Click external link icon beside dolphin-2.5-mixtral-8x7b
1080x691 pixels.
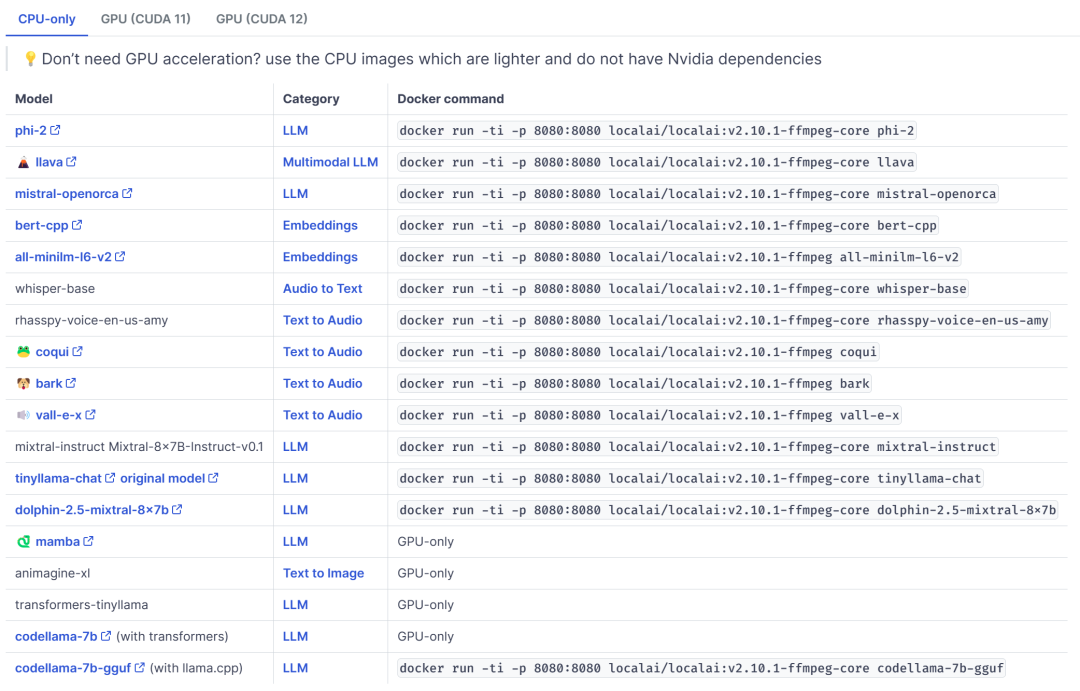(x=177, y=509)
